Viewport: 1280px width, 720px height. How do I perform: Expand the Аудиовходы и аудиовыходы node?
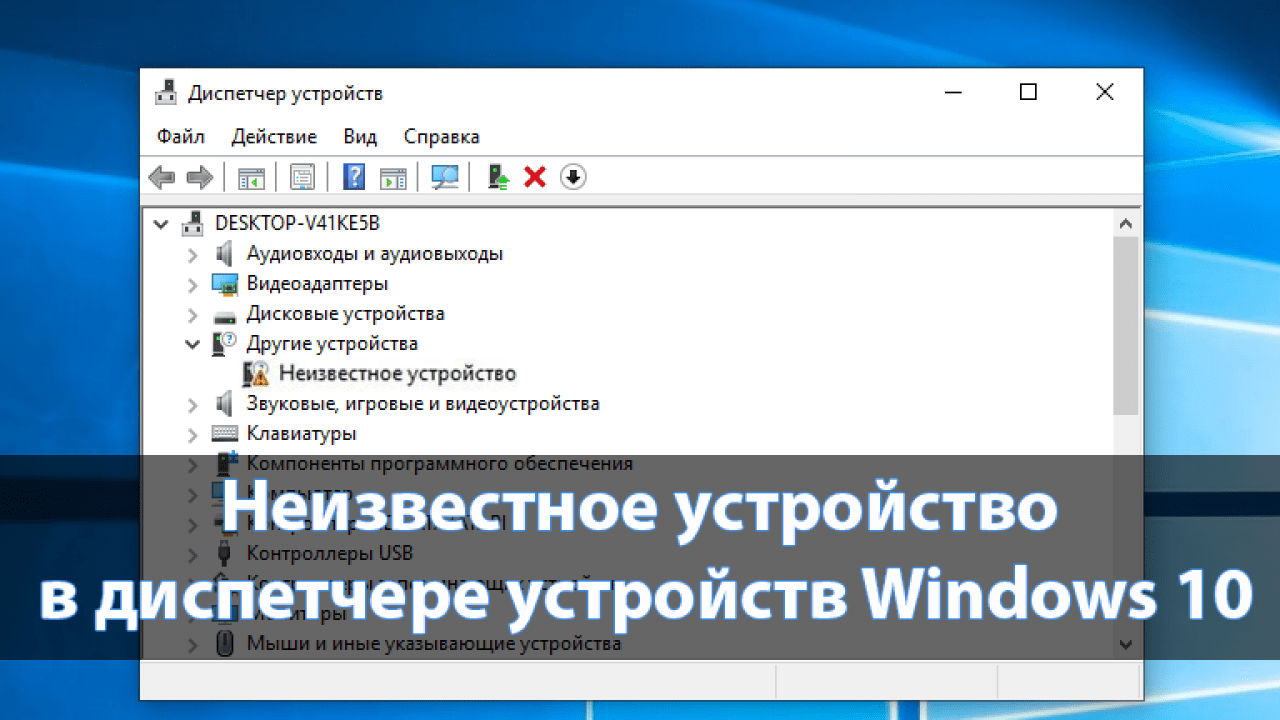pyautogui.click(x=193, y=255)
